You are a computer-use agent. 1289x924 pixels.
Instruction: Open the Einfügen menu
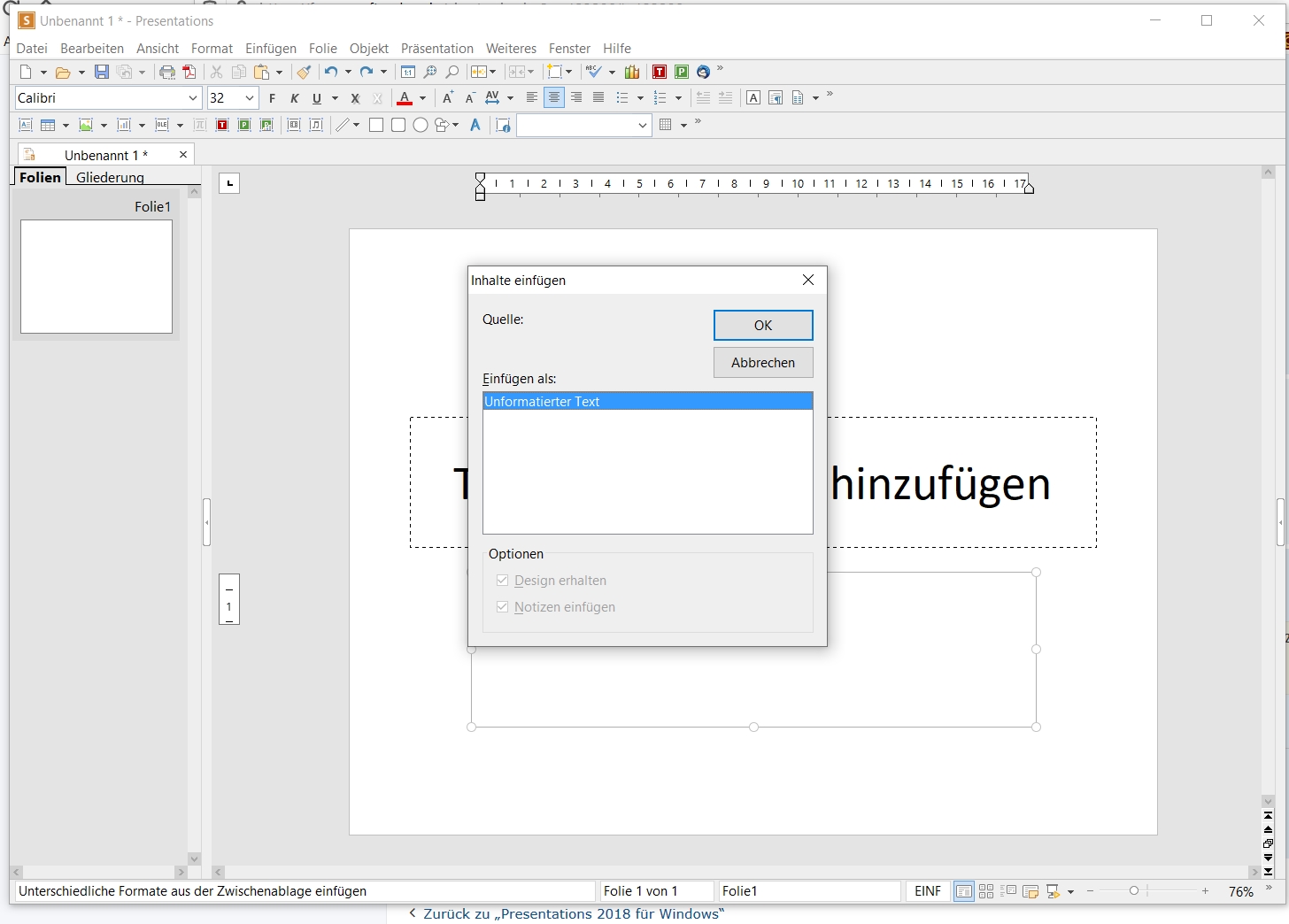(x=271, y=49)
